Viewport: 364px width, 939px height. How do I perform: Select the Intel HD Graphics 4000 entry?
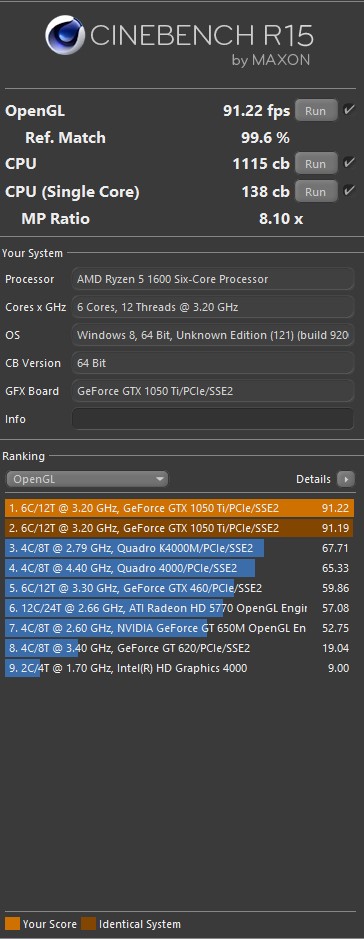179,668
